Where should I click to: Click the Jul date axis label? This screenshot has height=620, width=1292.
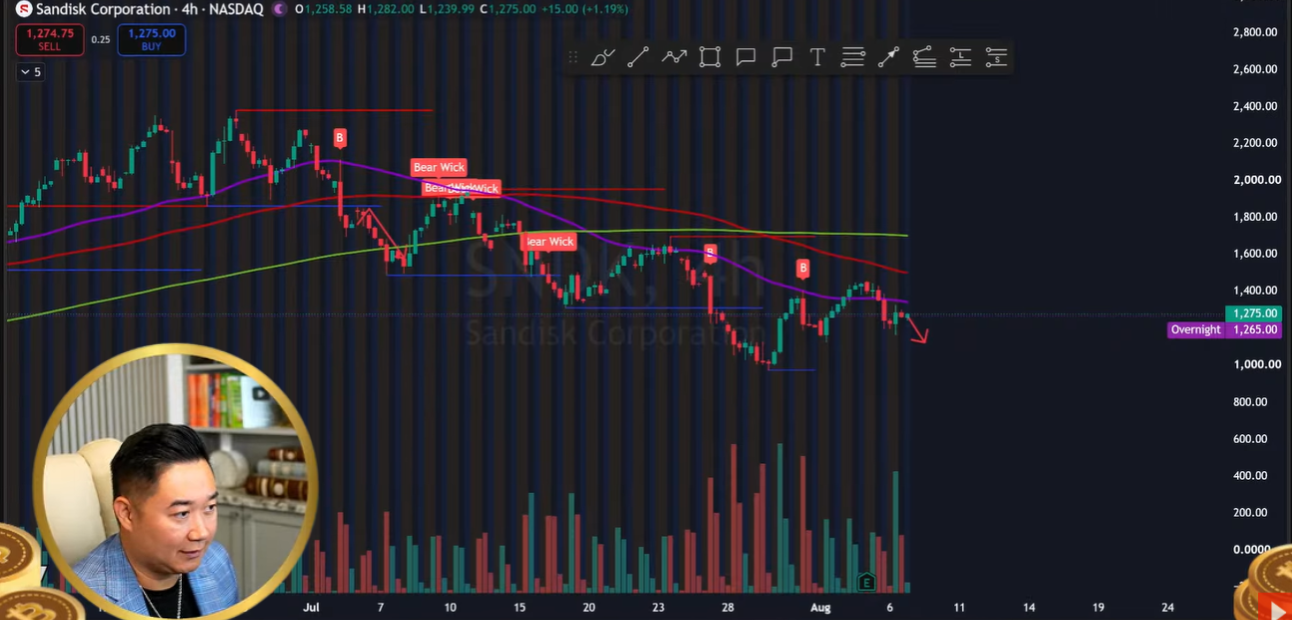tap(311, 607)
